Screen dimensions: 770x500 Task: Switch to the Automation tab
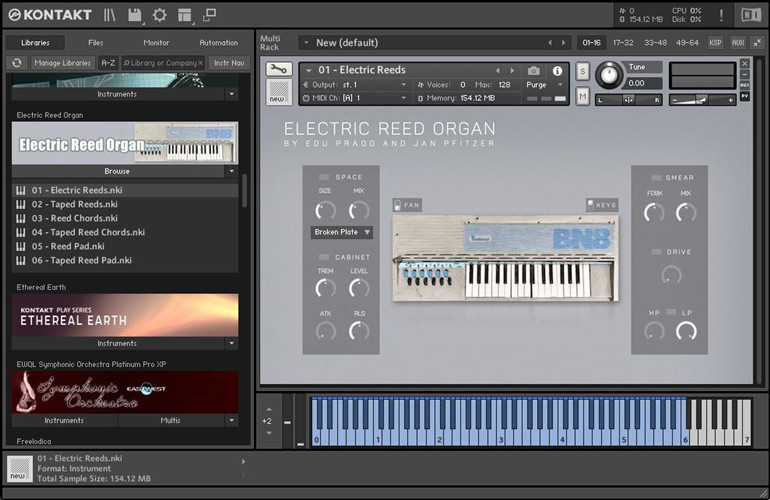pos(218,43)
